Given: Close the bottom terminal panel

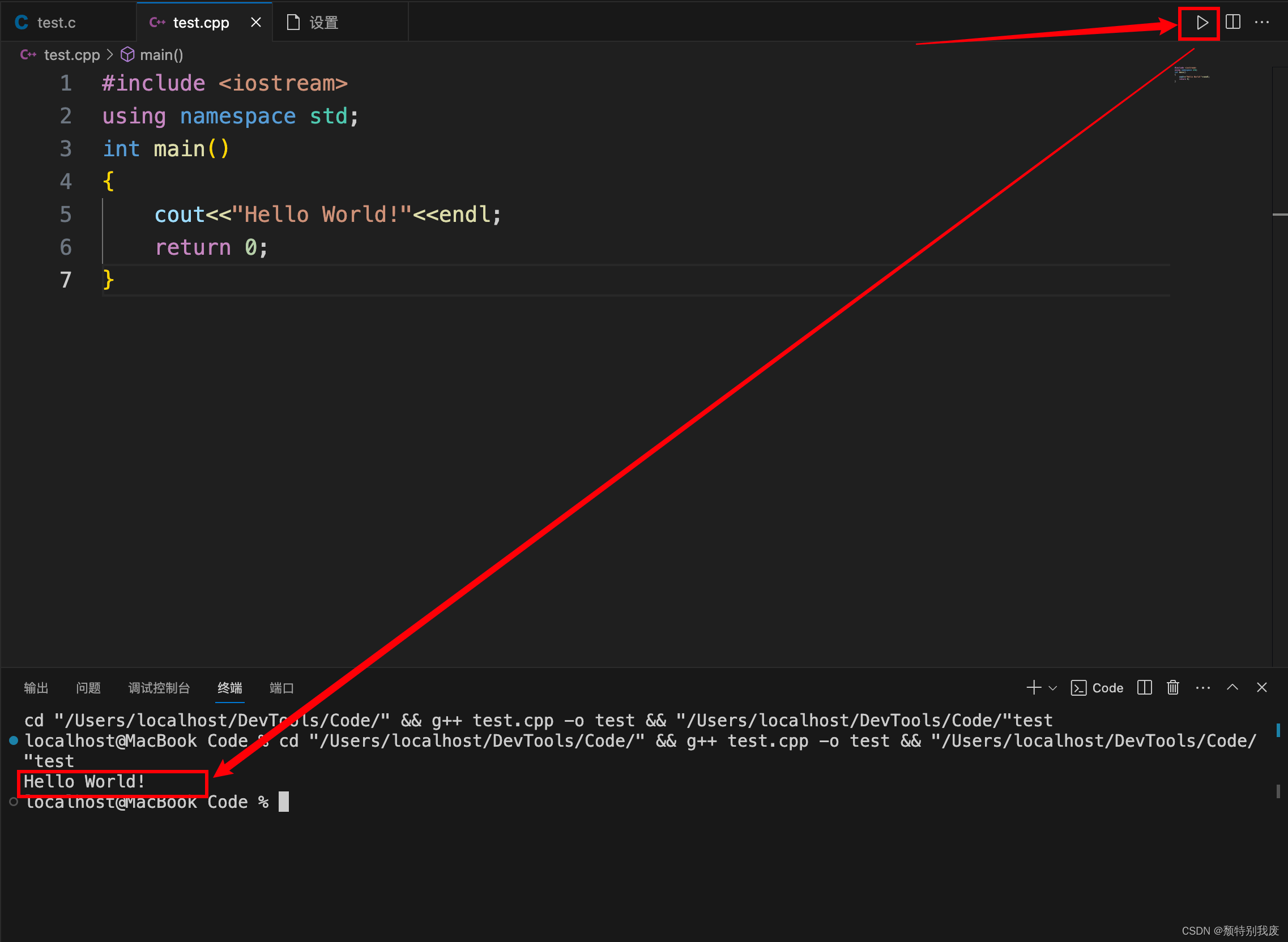Looking at the screenshot, I should [1262, 688].
